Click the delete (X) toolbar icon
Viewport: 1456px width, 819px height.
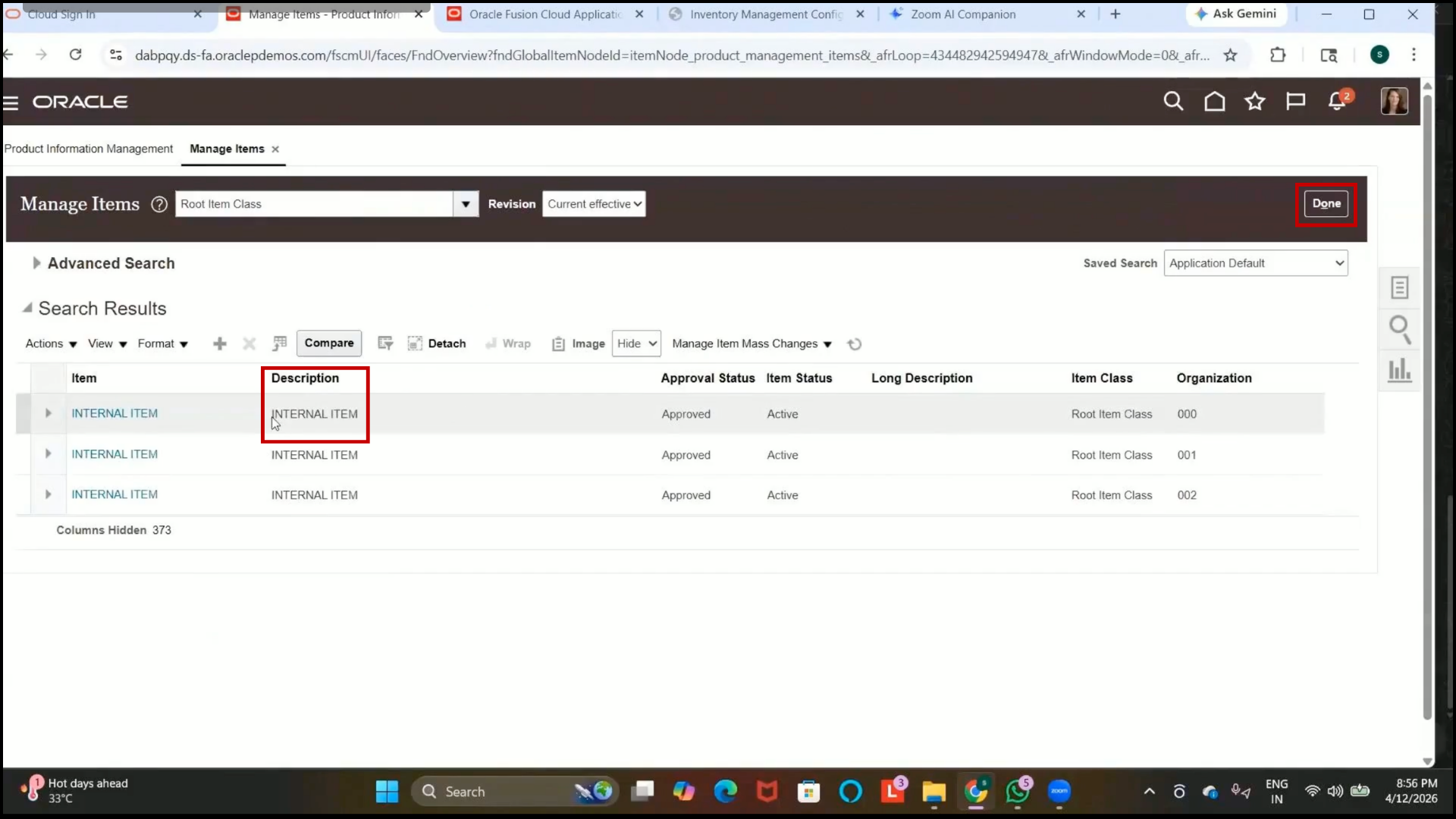[x=249, y=344]
